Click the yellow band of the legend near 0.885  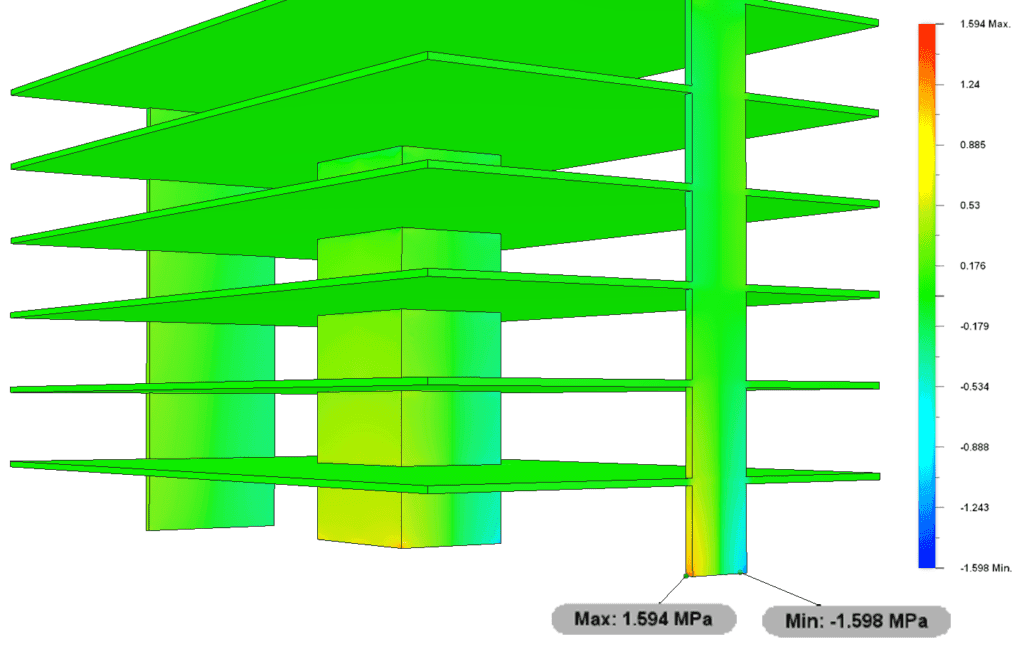[x=927, y=145]
